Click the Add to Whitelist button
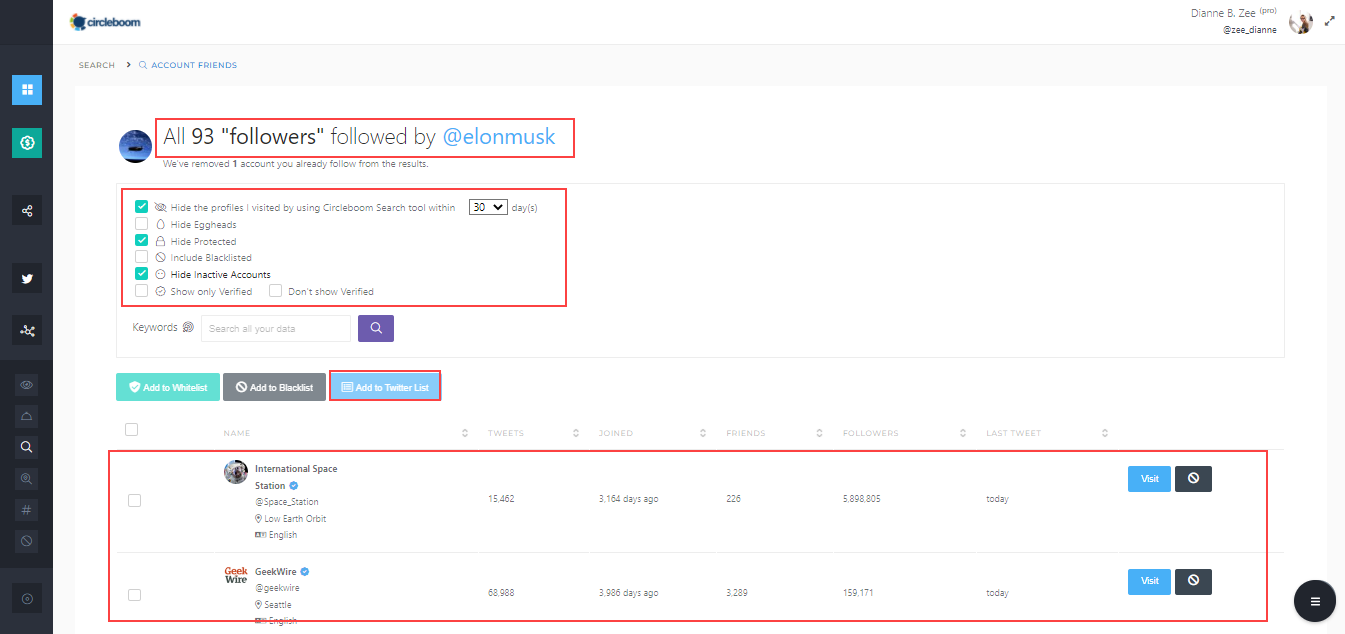The width and height of the screenshot is (1345, 634). click(167, 387)
